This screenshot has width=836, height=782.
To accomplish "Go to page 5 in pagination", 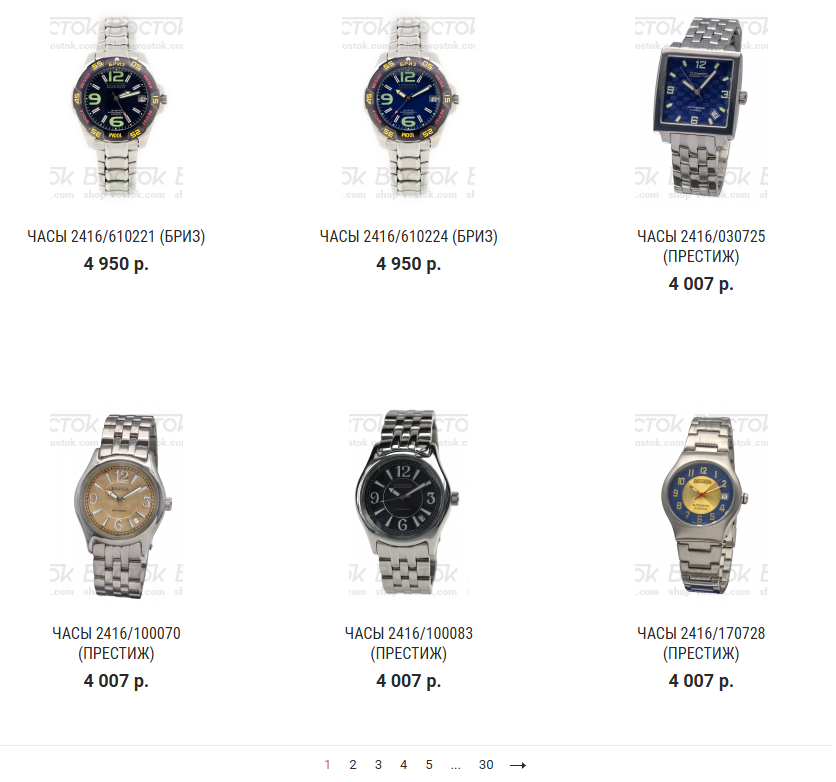I will [429, 765].
